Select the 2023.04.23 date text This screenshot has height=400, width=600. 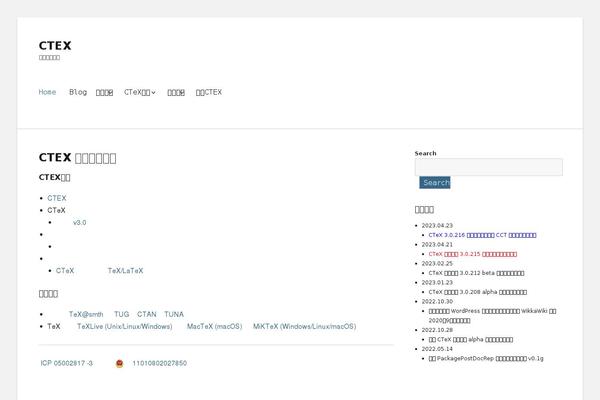click(437, 225)
